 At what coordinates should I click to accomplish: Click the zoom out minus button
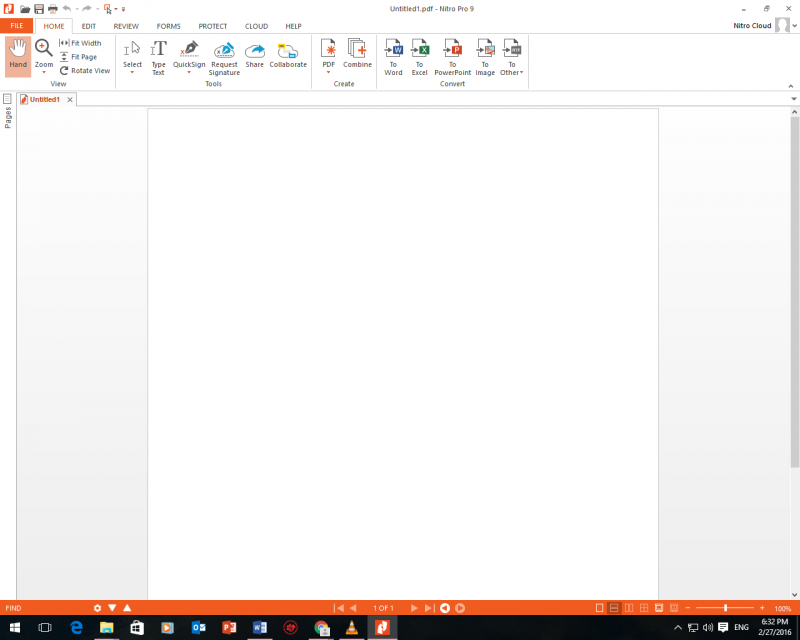click(x=688, y=608)
